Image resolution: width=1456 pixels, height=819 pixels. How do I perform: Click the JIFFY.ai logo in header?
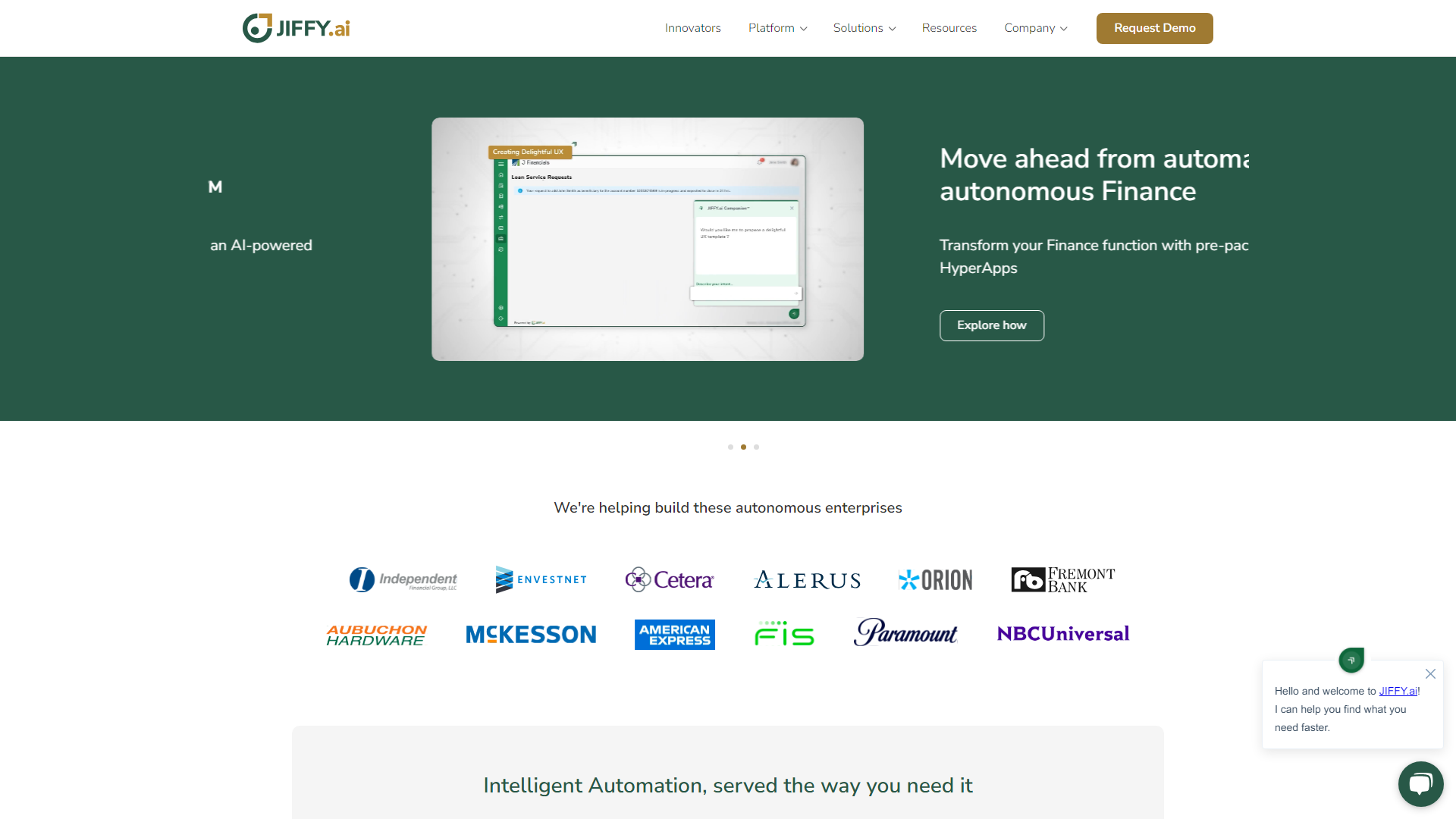pos(296,28)
